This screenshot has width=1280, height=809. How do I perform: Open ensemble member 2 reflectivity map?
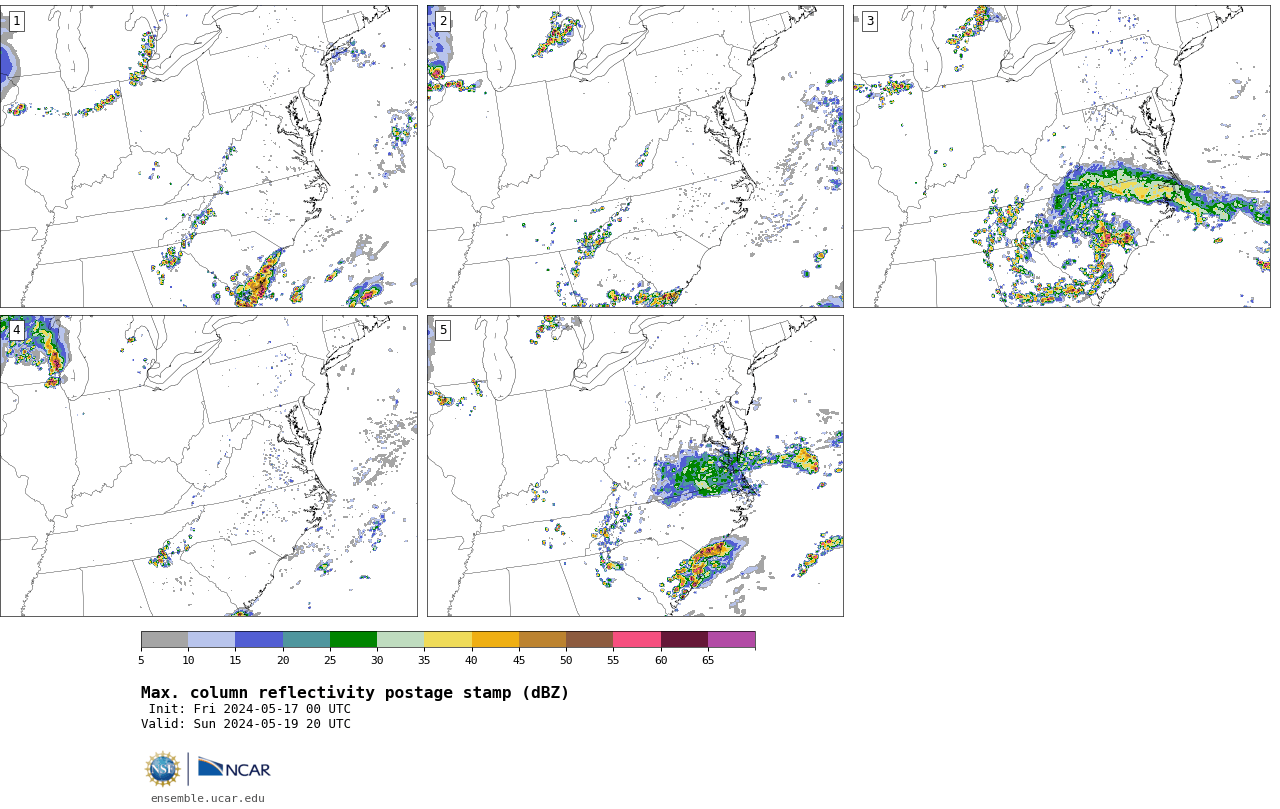click(x=635, y=156)
